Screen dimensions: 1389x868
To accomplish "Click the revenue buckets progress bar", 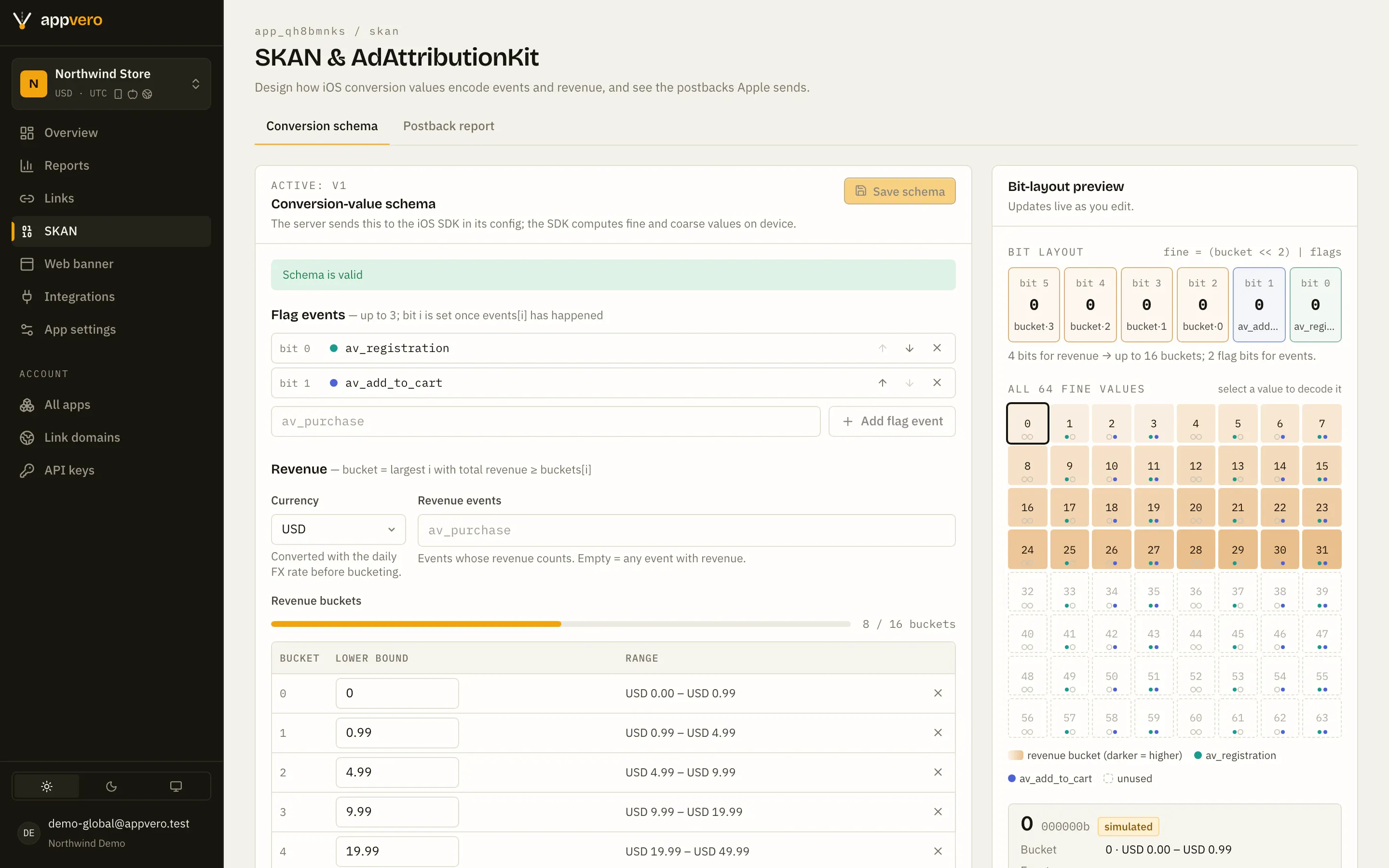I will click(x=561, y=624).
